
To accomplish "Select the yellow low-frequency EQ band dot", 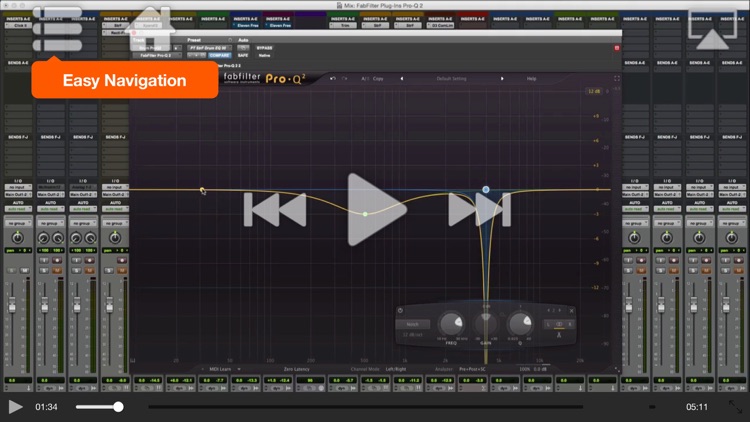I will click(202, 190).
